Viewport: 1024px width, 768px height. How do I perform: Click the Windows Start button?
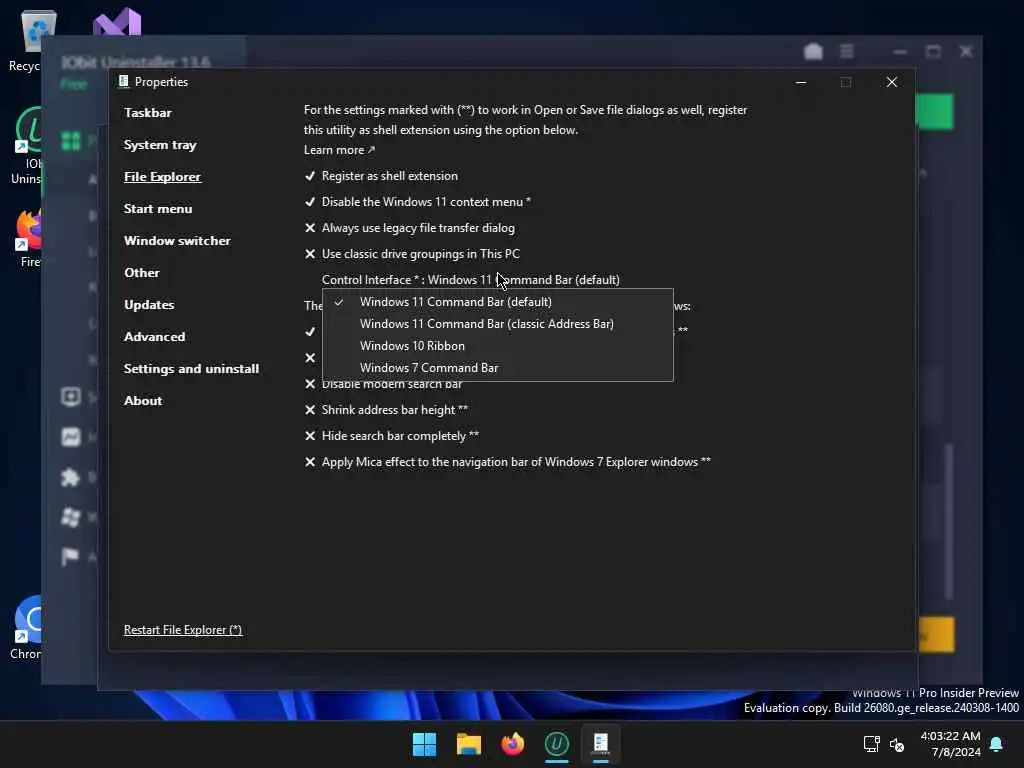424,744
